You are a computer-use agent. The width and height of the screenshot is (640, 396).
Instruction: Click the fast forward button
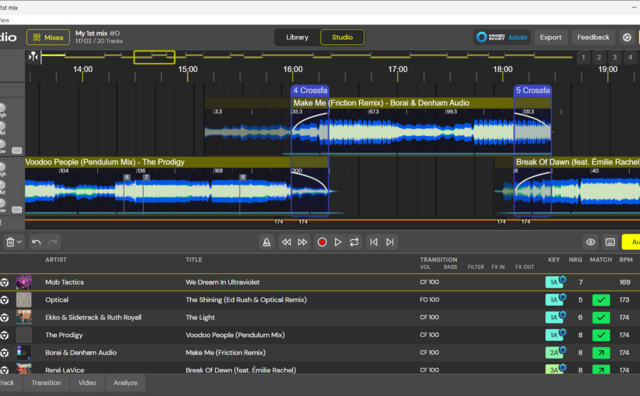click(302, 242)
